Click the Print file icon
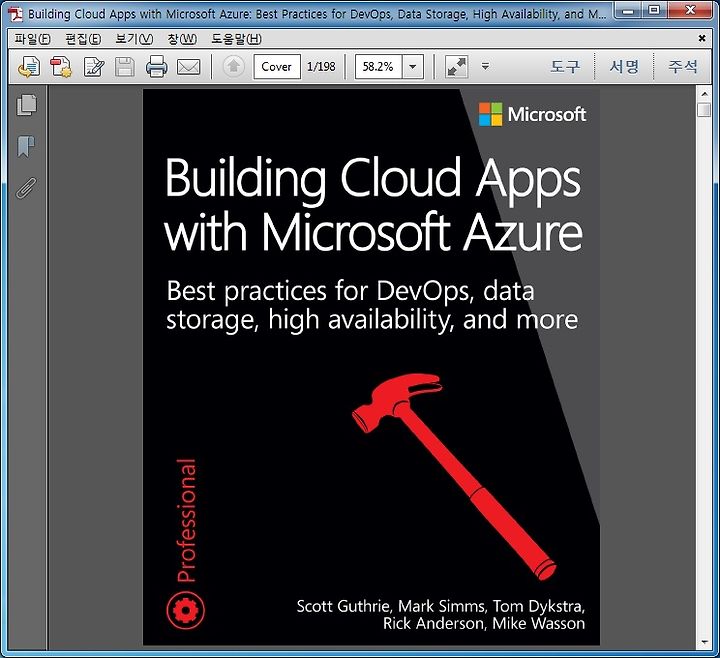 pos(157,67)
